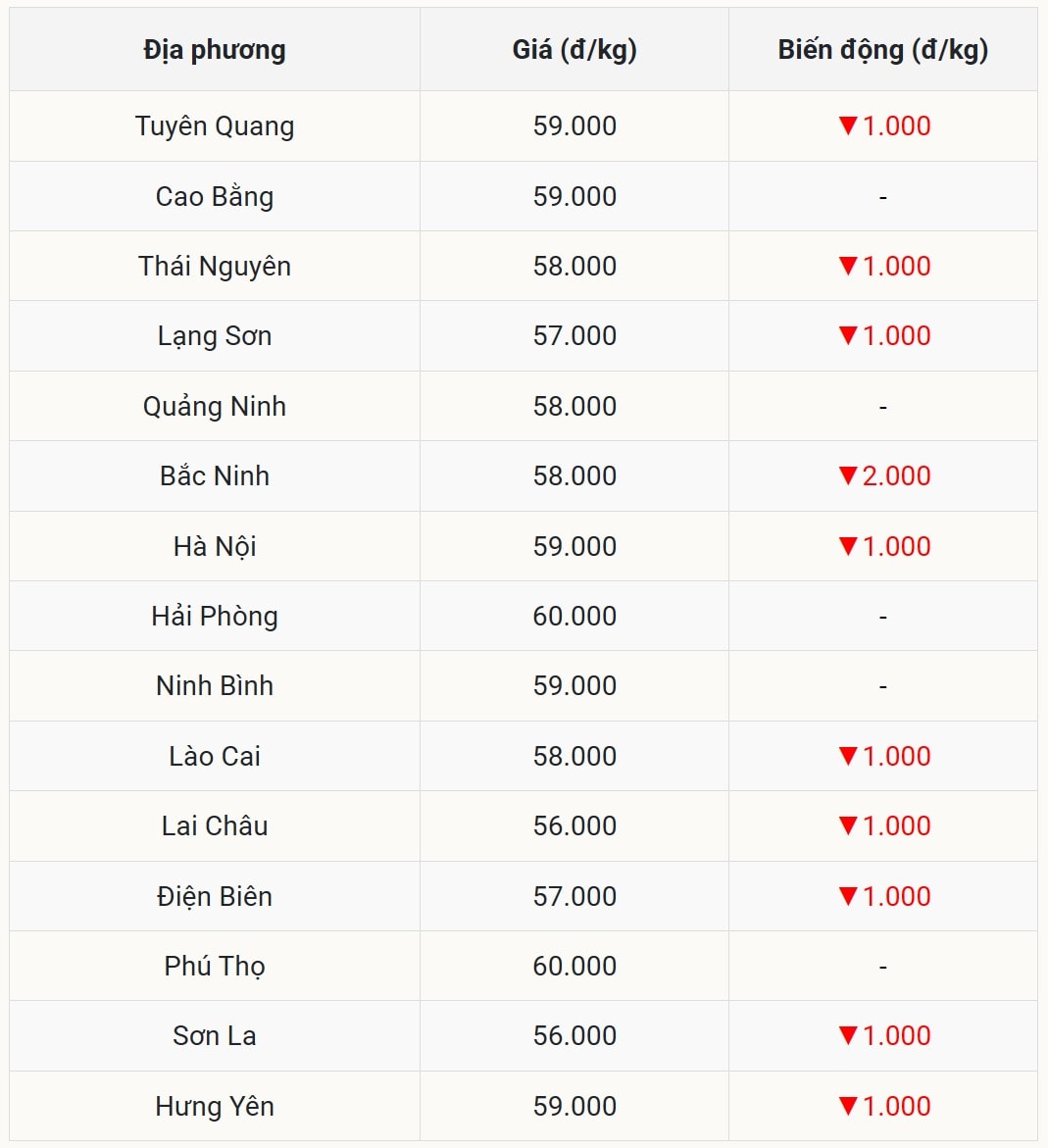The image size is (1048, 1148).
Task: Click the red decrease arrow for Lai Châu
Action: [x=848, y=825]
